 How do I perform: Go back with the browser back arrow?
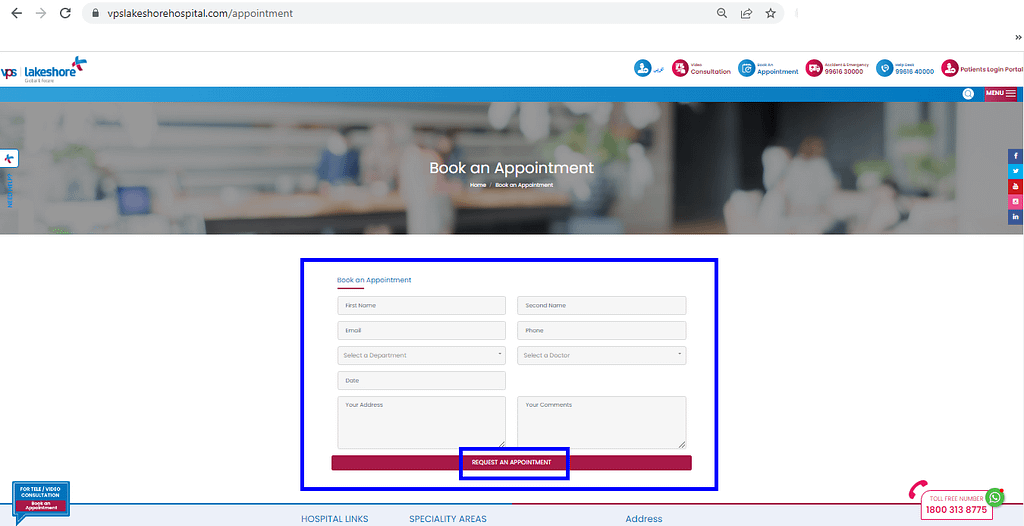pyautogui.click(x=16, y=13)
